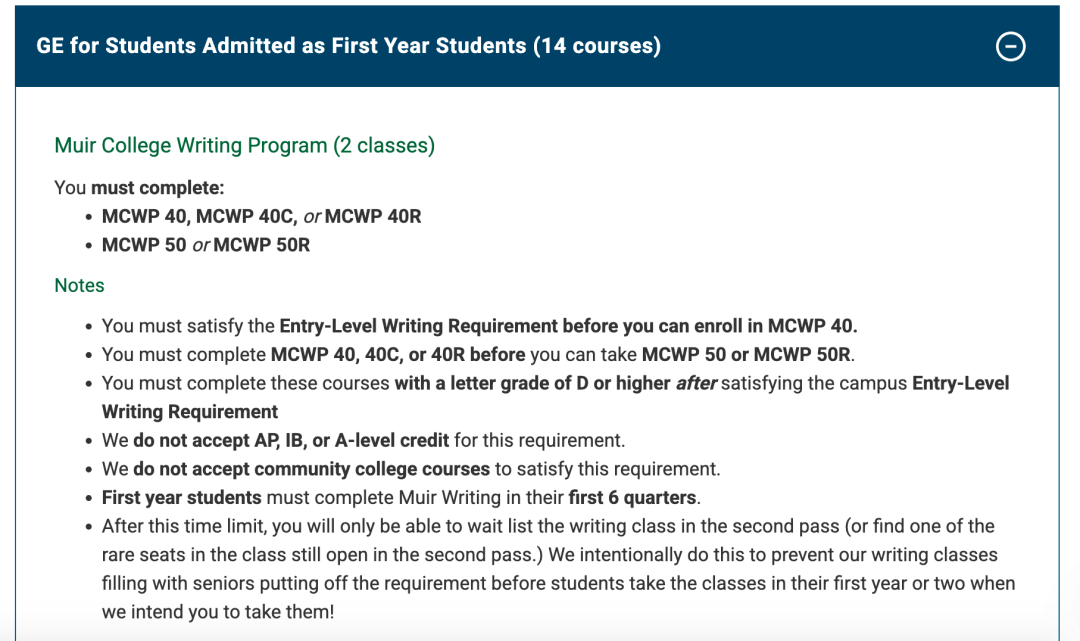Click the minus collapse icon in the header
1080x641 pixels.
(1011, 46)
